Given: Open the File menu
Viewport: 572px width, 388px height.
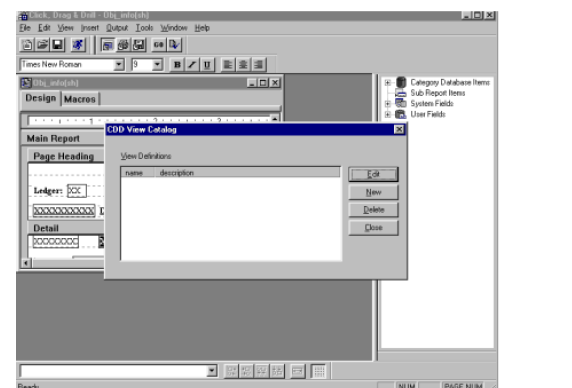Looking at the screenshot, I should click(25, 28).
